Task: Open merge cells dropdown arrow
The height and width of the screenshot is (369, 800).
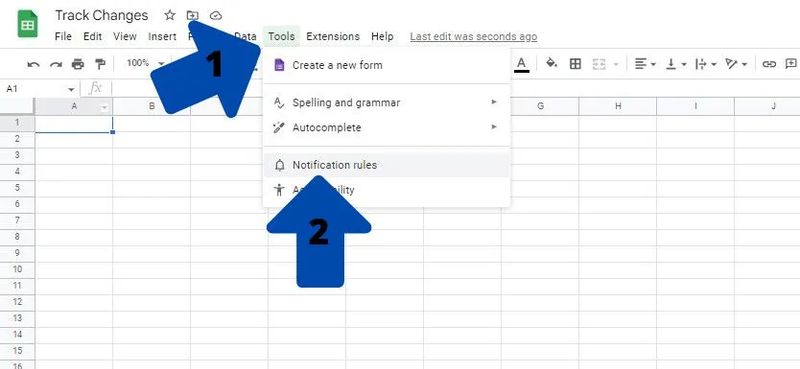Action: click(615, 64)
